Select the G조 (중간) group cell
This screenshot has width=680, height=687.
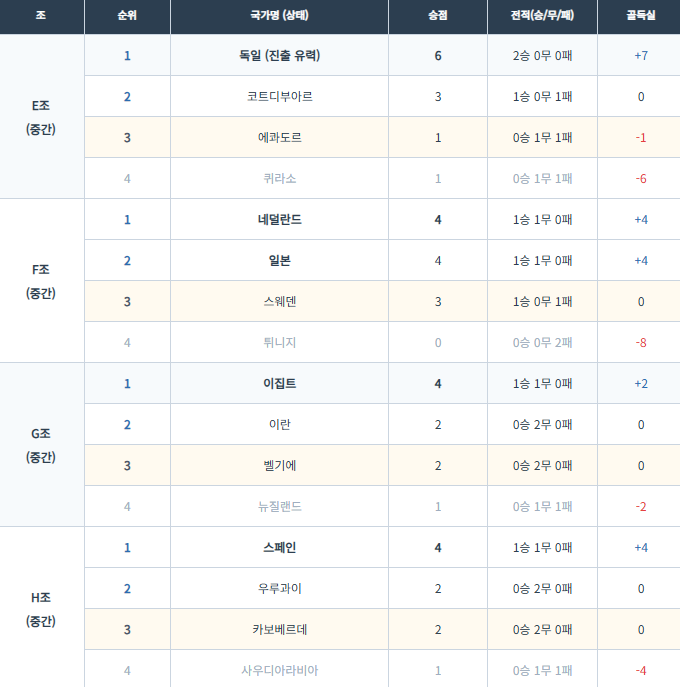[x=41, y=445]
